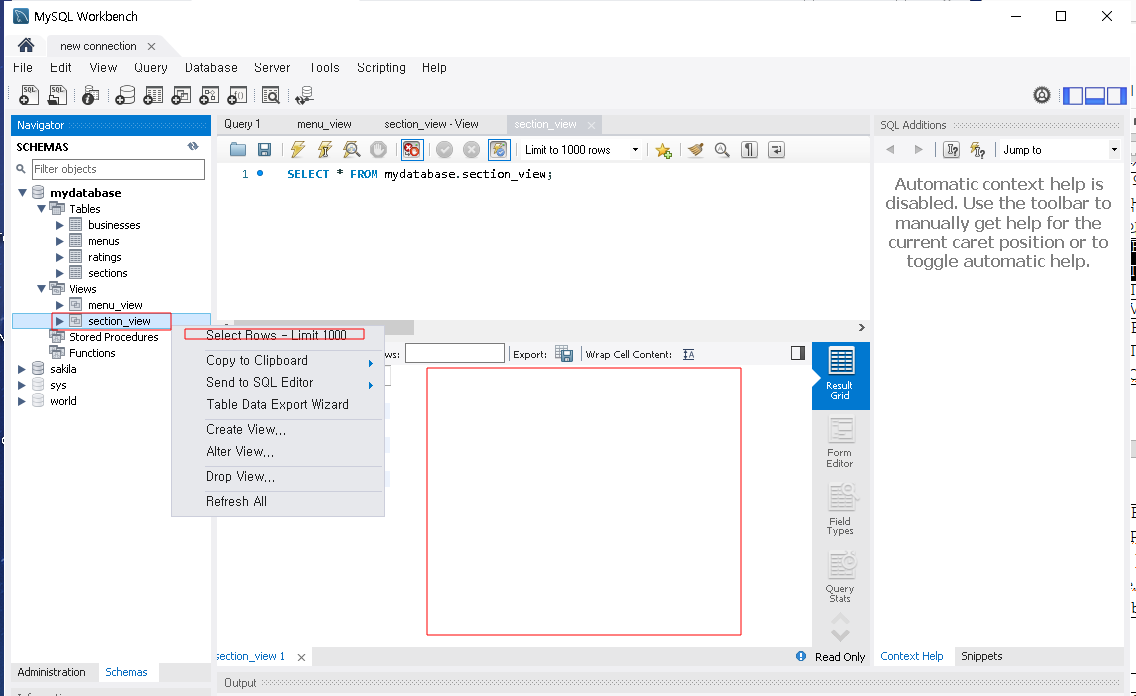Click the Filter objects search field
This screenshot has width=1136, height=696.
(x=118, y=169)
